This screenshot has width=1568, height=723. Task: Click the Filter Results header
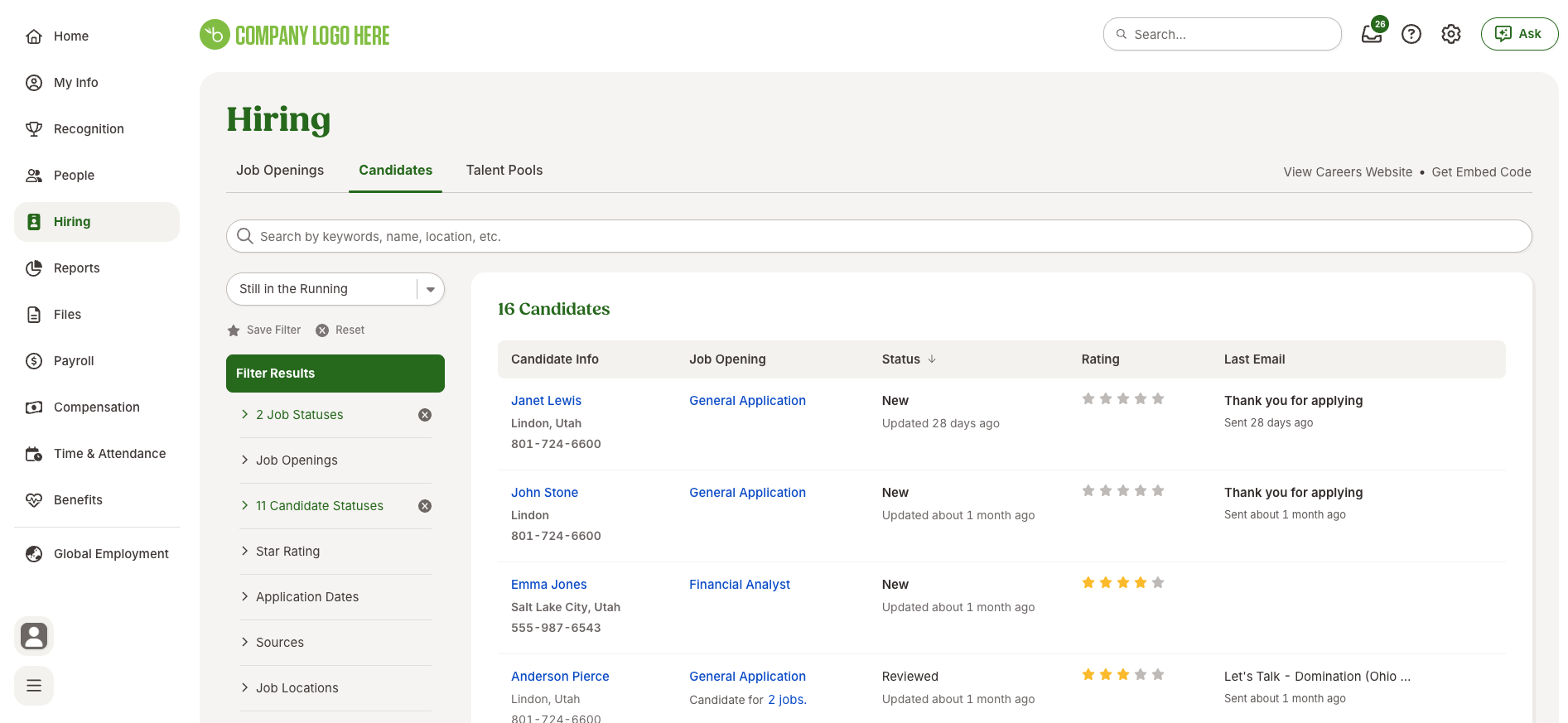click(335, 374)
